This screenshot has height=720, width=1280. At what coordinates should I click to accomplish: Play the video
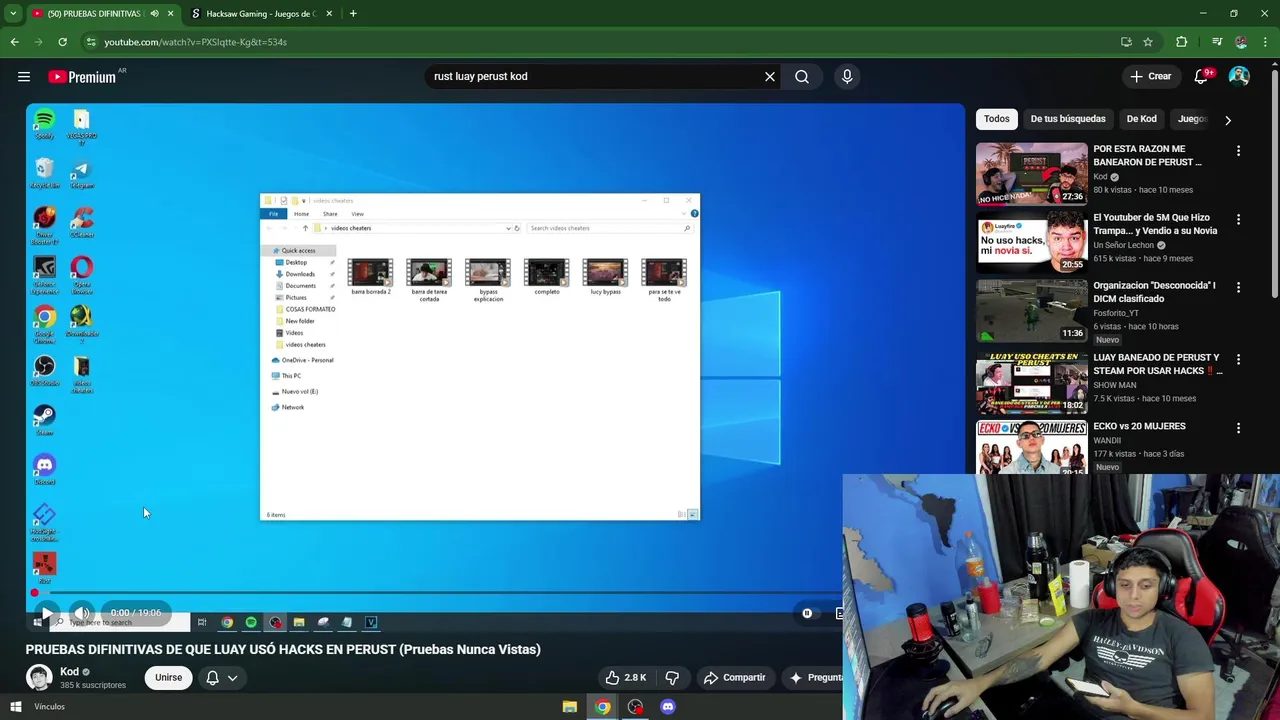[x=46, y=613]
